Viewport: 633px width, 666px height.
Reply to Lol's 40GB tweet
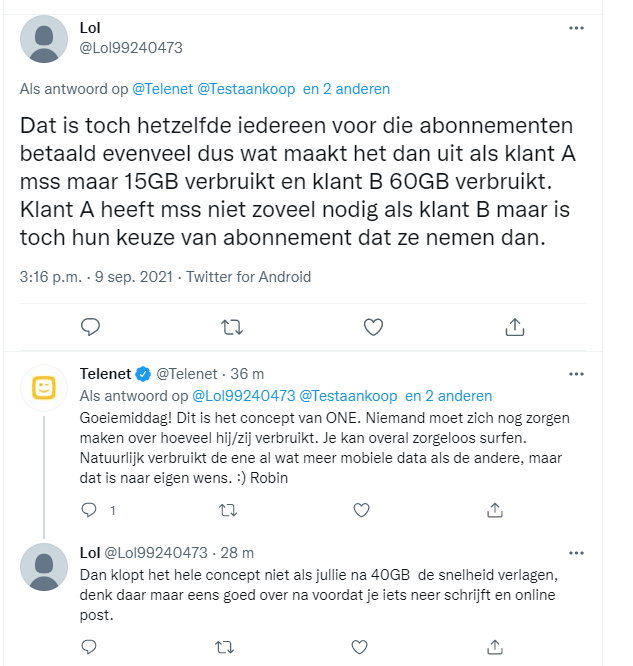pos(89,646)
